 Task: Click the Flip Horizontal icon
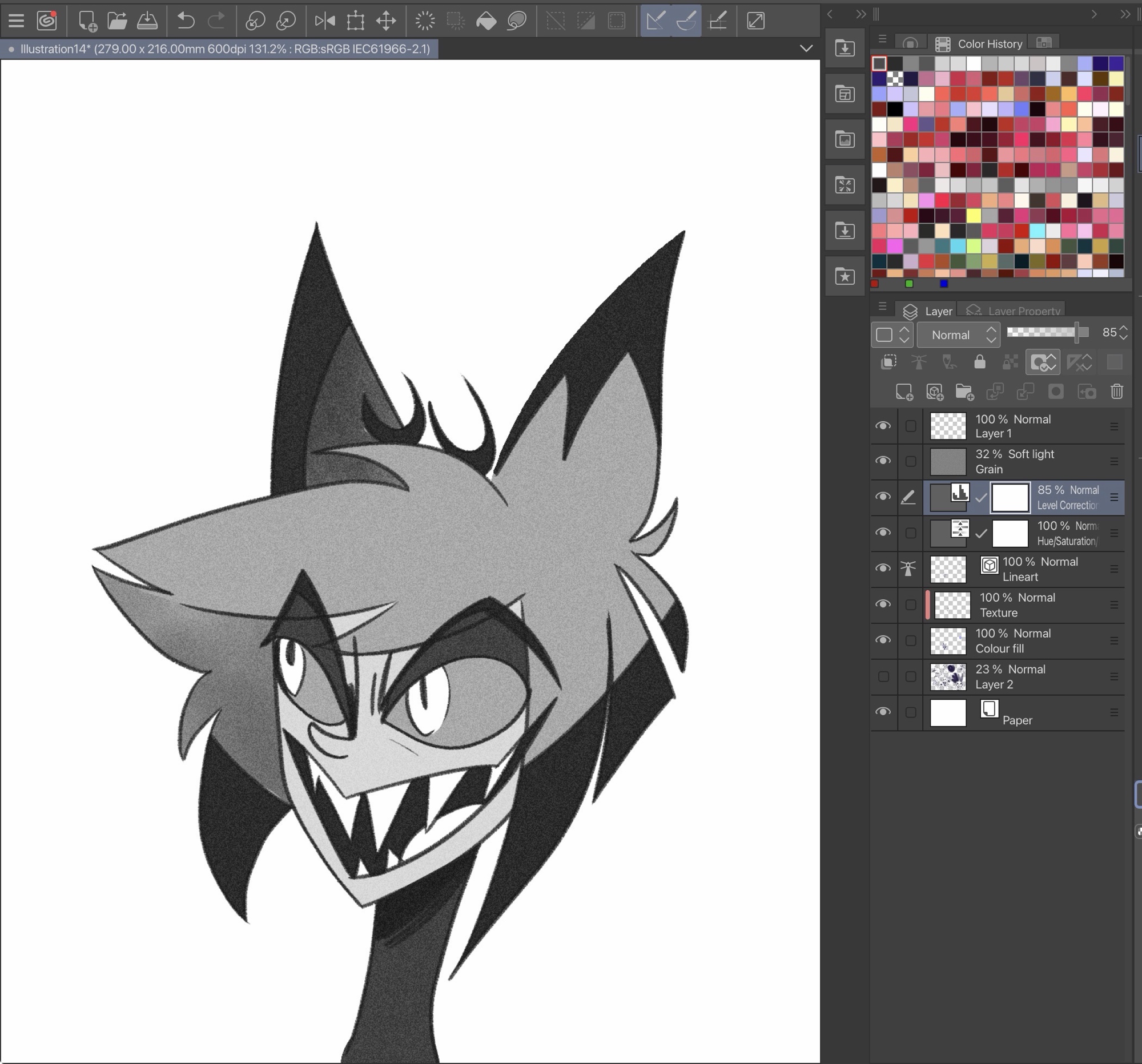tap(325, 21)
